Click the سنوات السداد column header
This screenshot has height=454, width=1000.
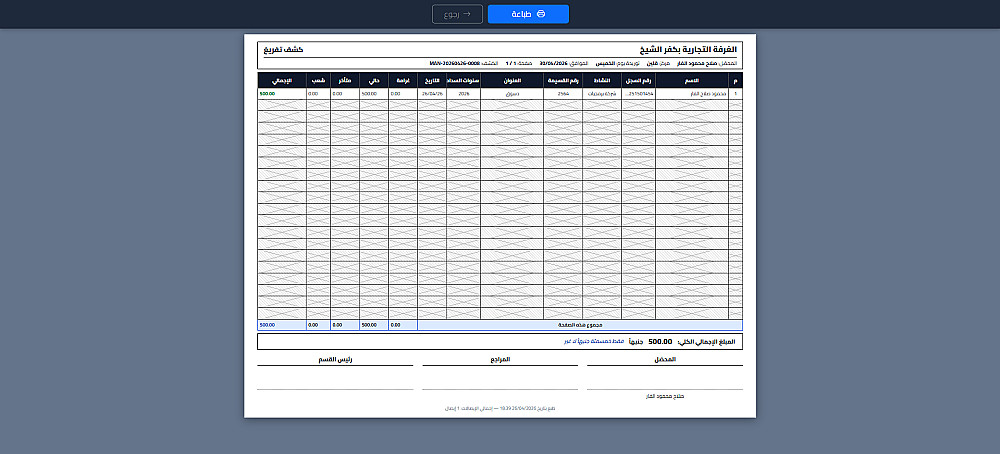pyautogui.click(x=464, y=80)
